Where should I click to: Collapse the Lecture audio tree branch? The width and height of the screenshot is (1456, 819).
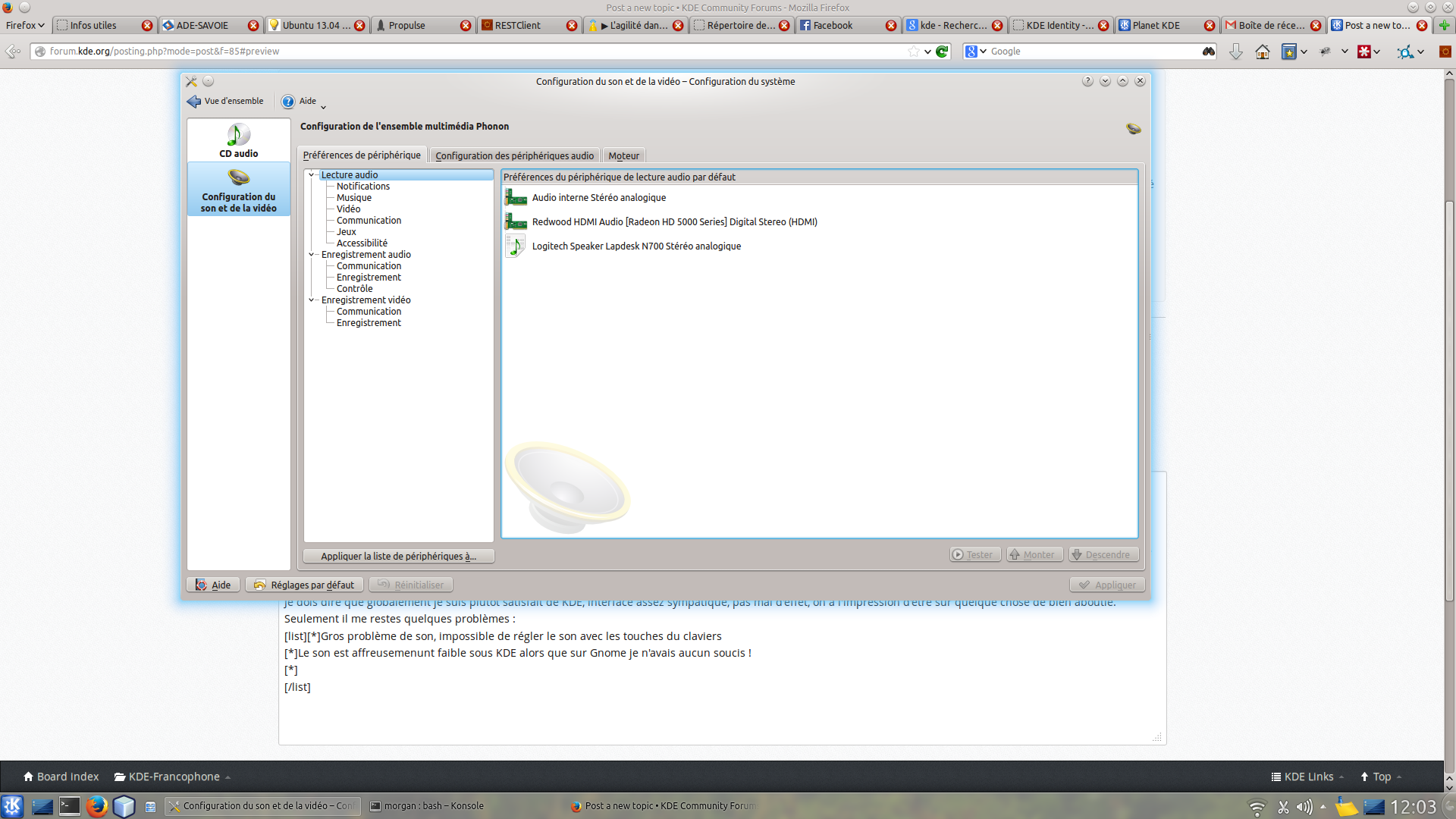(x=312, y=175)
